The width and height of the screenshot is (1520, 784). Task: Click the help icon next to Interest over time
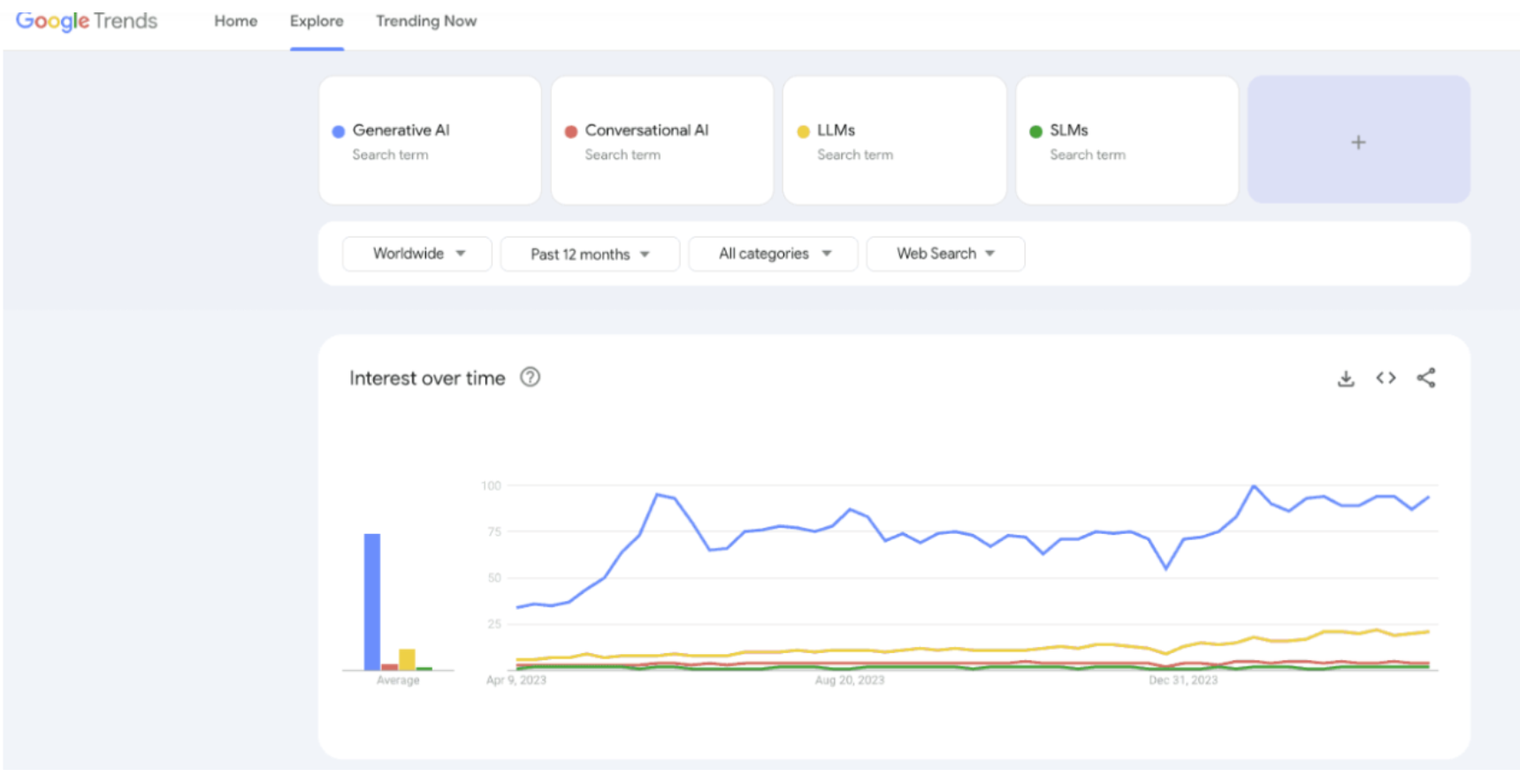point(530,377)
